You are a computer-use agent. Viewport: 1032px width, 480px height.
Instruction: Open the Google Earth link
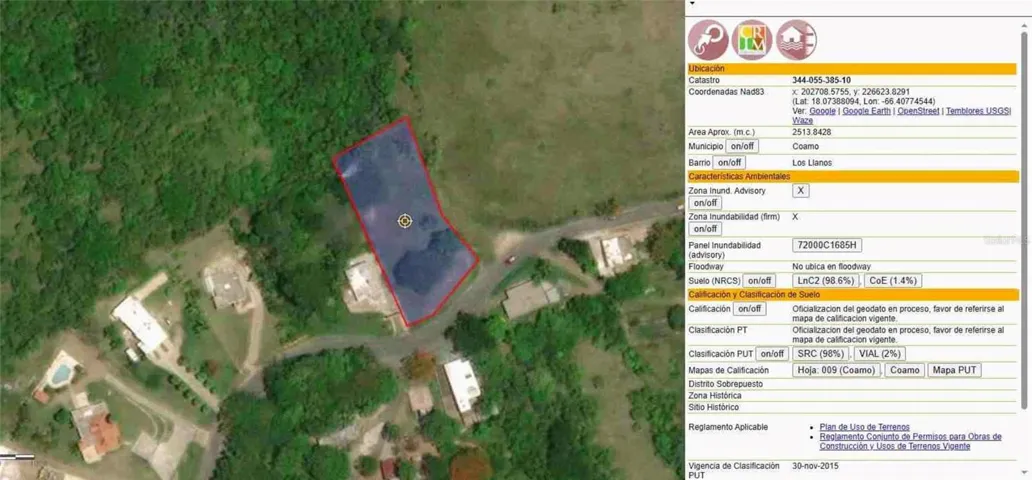(x=867, y=111)
